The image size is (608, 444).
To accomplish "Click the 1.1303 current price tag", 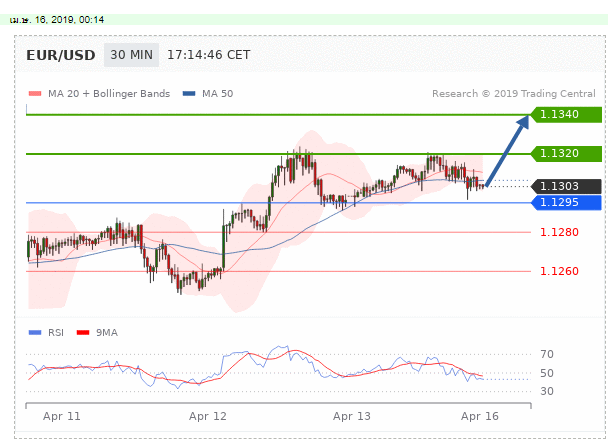I will [x=566, y=186].
